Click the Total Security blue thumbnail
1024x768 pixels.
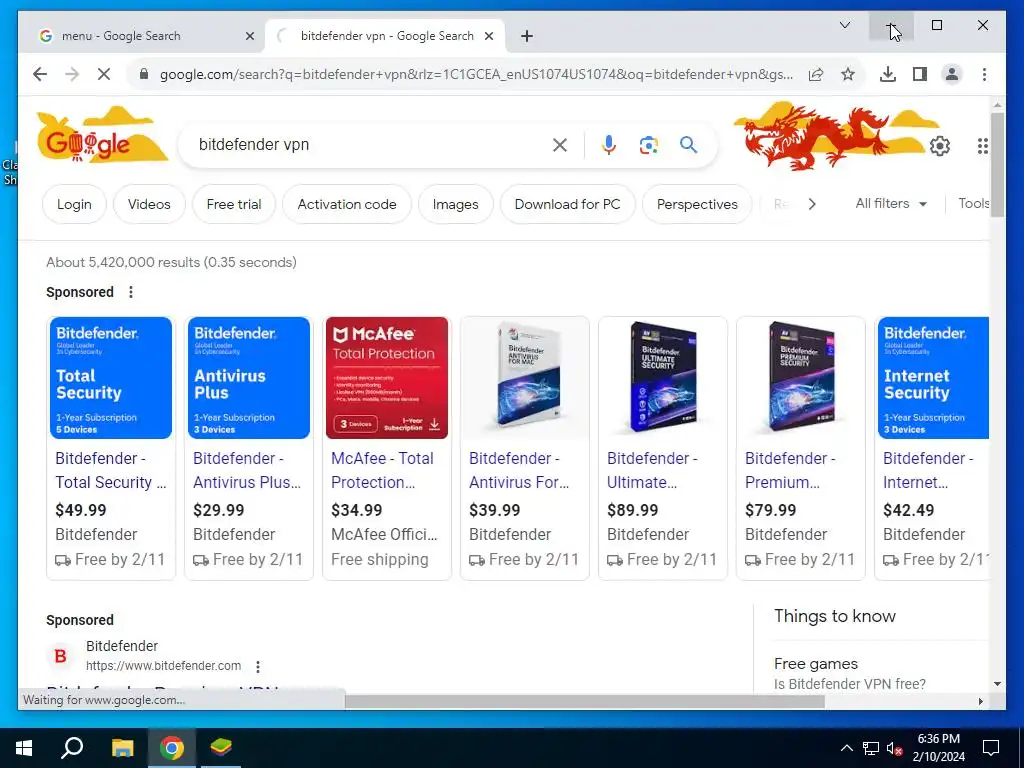111,378
